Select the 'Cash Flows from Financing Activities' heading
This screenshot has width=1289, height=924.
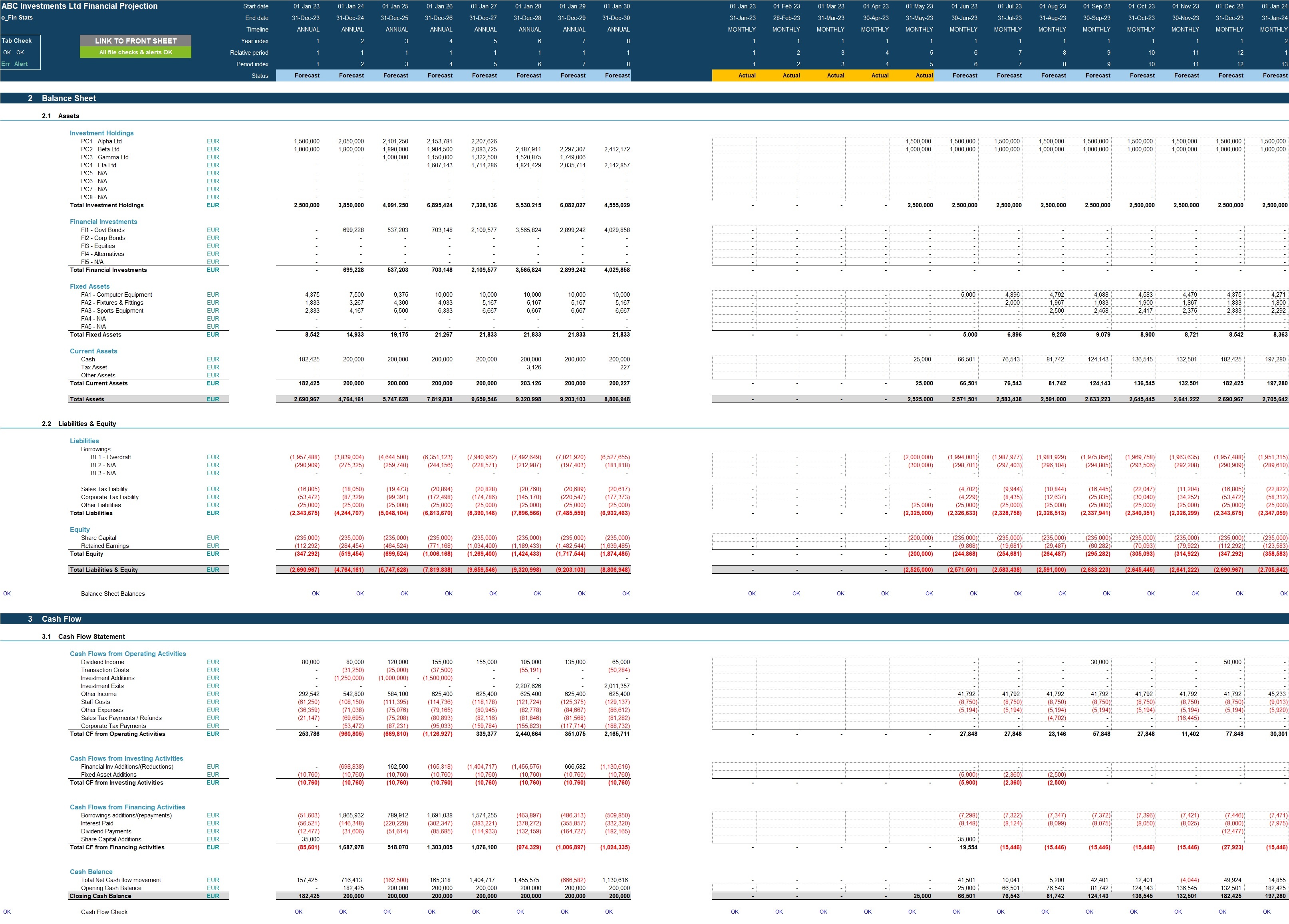(x=127, y=807)
